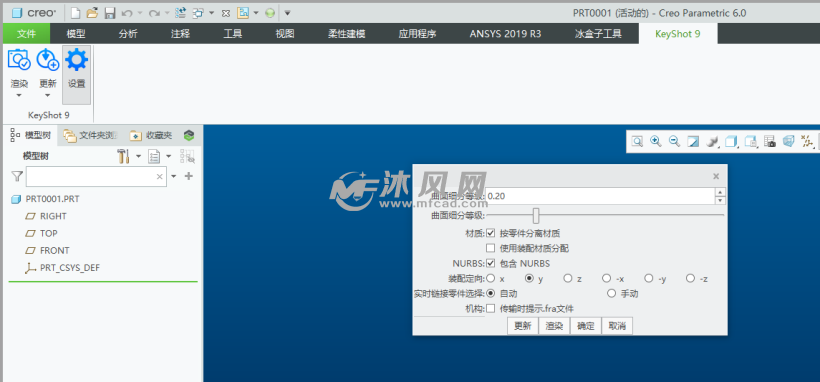Enable 使用装配材质分配 checkbox
The image size is (820, 382).
point(491,248)
